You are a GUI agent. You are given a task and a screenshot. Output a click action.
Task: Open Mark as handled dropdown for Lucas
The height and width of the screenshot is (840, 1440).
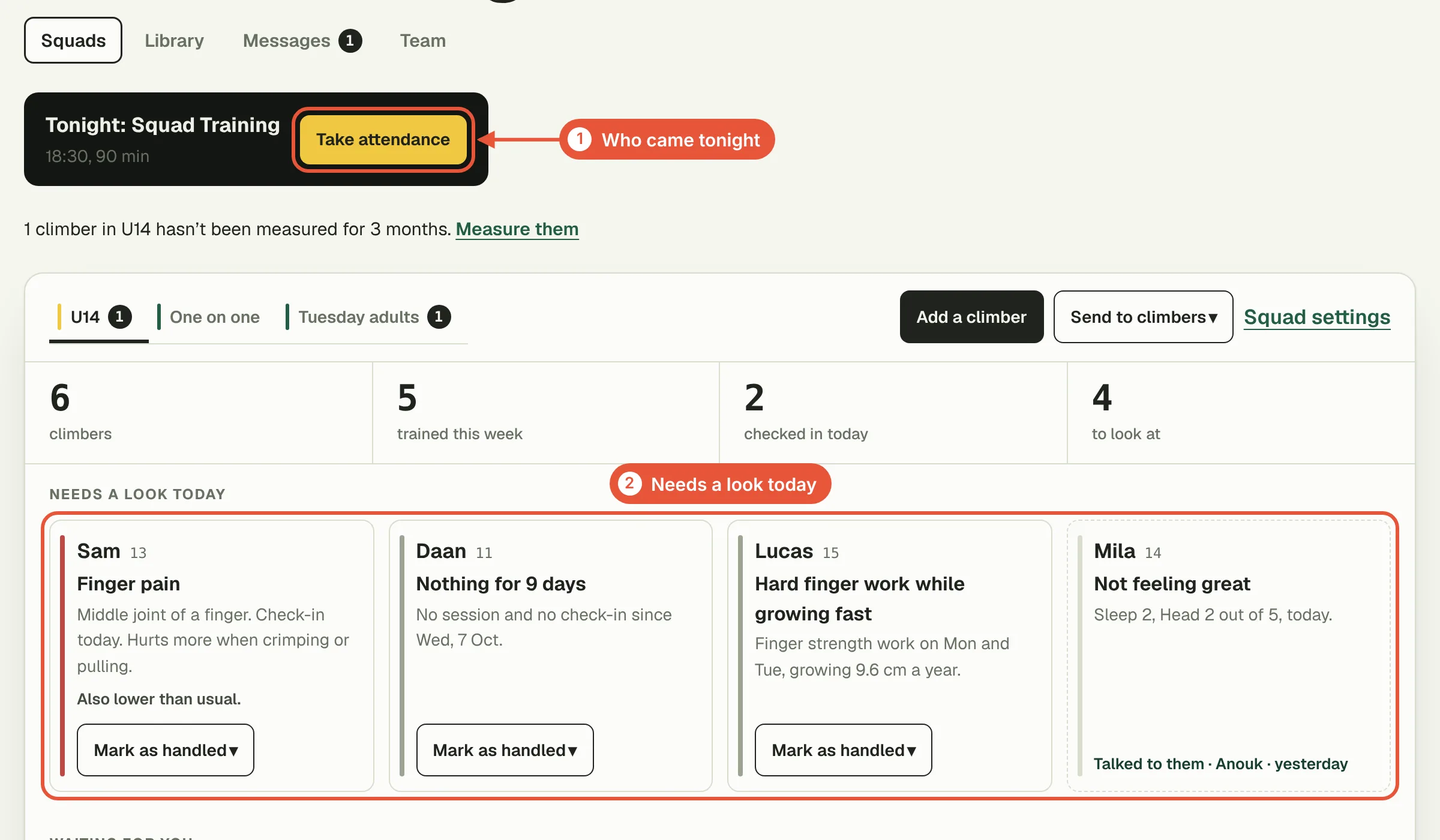843,750
